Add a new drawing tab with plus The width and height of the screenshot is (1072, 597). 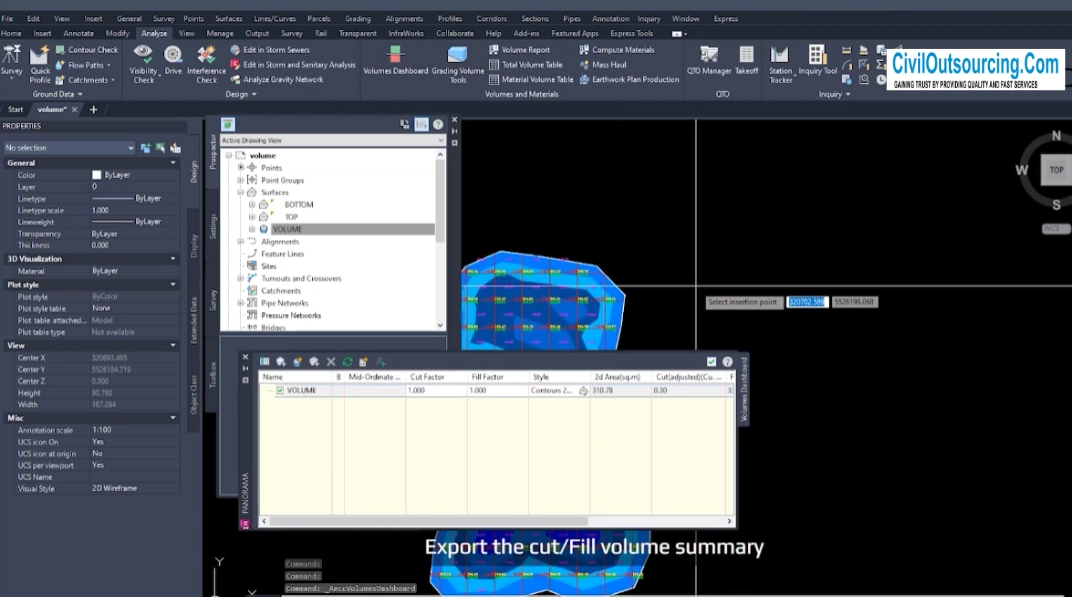94,109
